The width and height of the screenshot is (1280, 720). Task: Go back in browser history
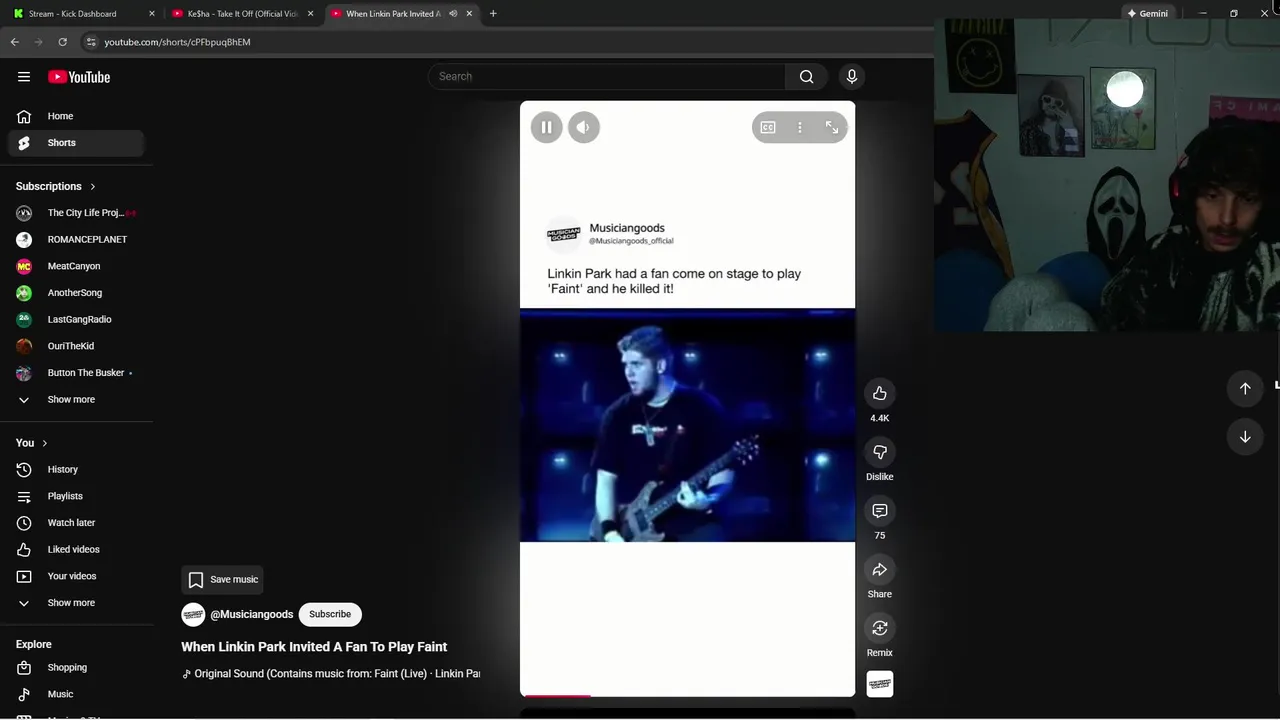pyautogui.click(x=14, y=42)
